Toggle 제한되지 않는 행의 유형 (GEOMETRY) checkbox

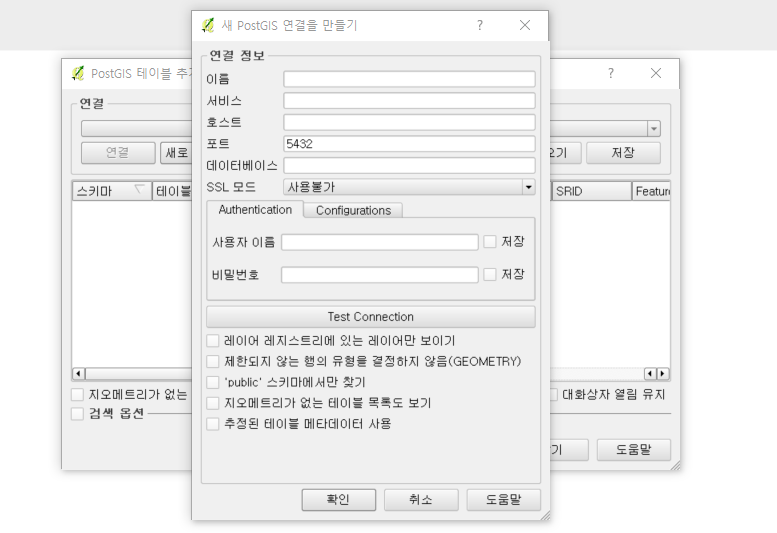point(213,362)
